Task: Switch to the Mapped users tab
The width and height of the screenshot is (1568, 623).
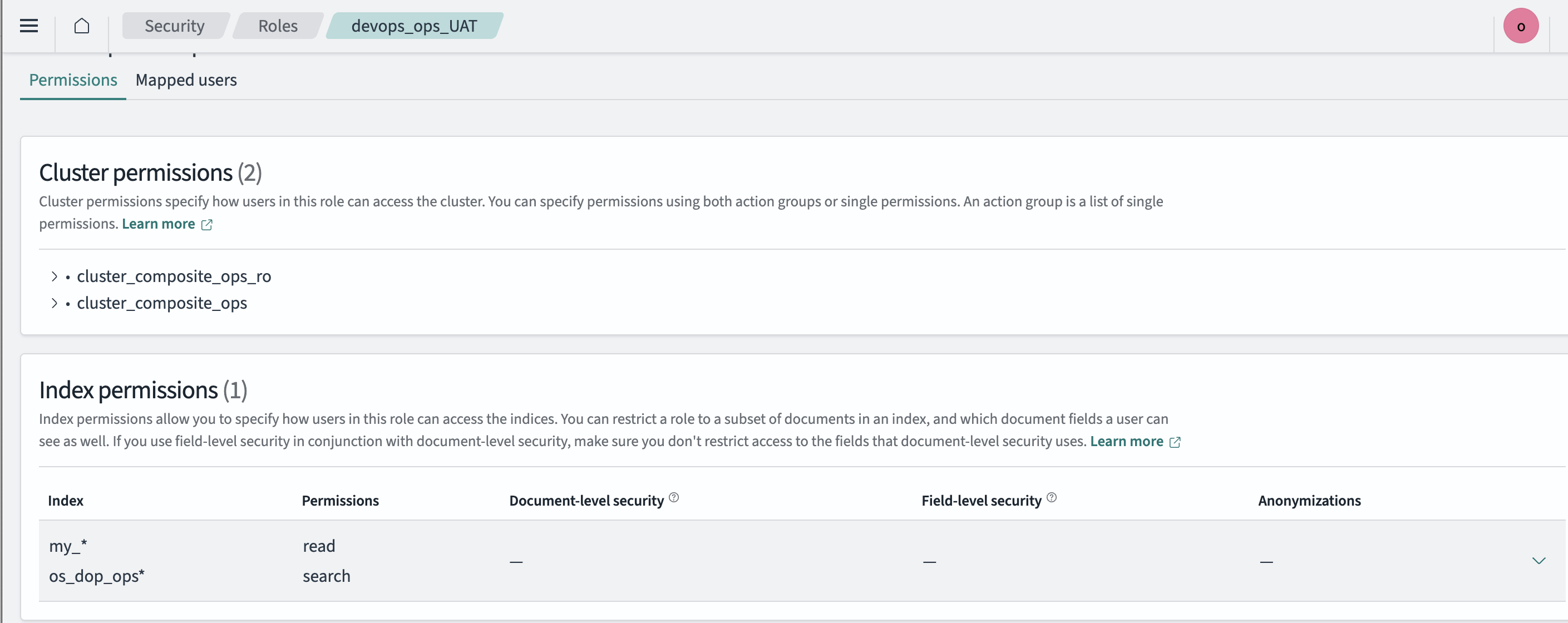Action: pos(186,80)
